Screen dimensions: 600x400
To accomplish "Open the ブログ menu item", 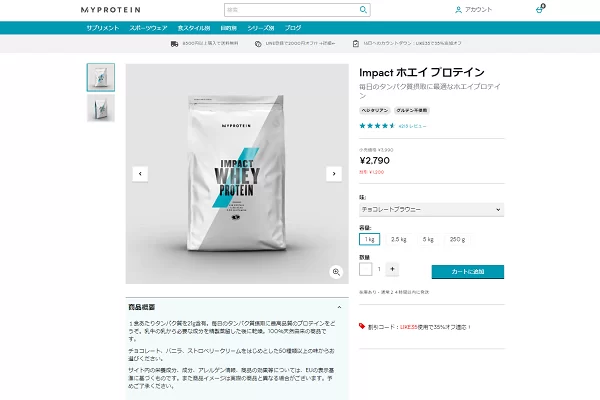I will 293,28.
